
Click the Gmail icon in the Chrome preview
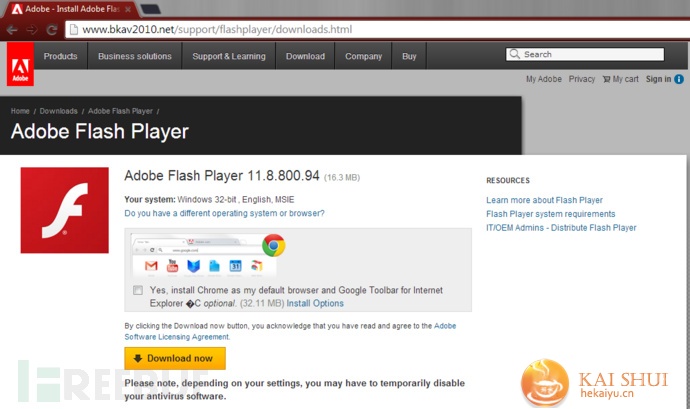pyautogui.click(x=151, y=265)
